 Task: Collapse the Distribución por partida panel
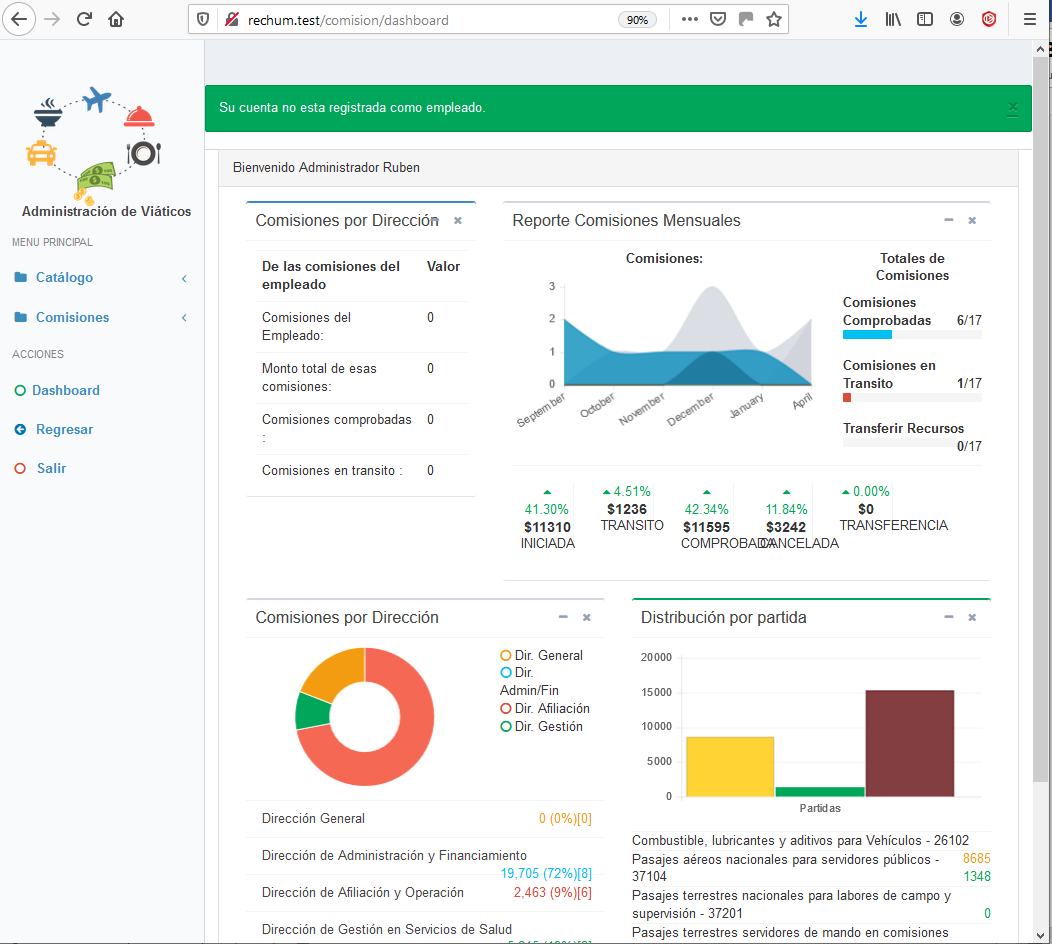pos(948,617)
